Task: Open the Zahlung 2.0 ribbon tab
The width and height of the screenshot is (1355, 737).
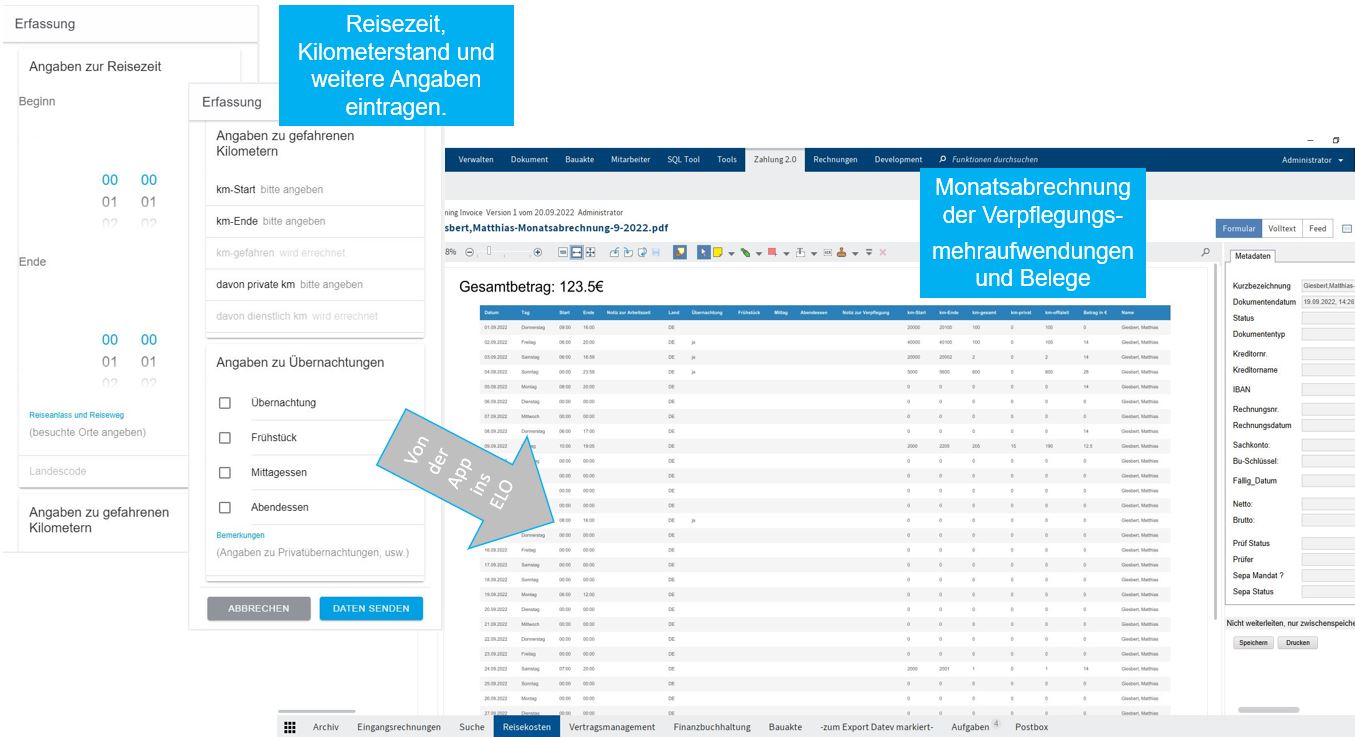Action: [775, 159]
